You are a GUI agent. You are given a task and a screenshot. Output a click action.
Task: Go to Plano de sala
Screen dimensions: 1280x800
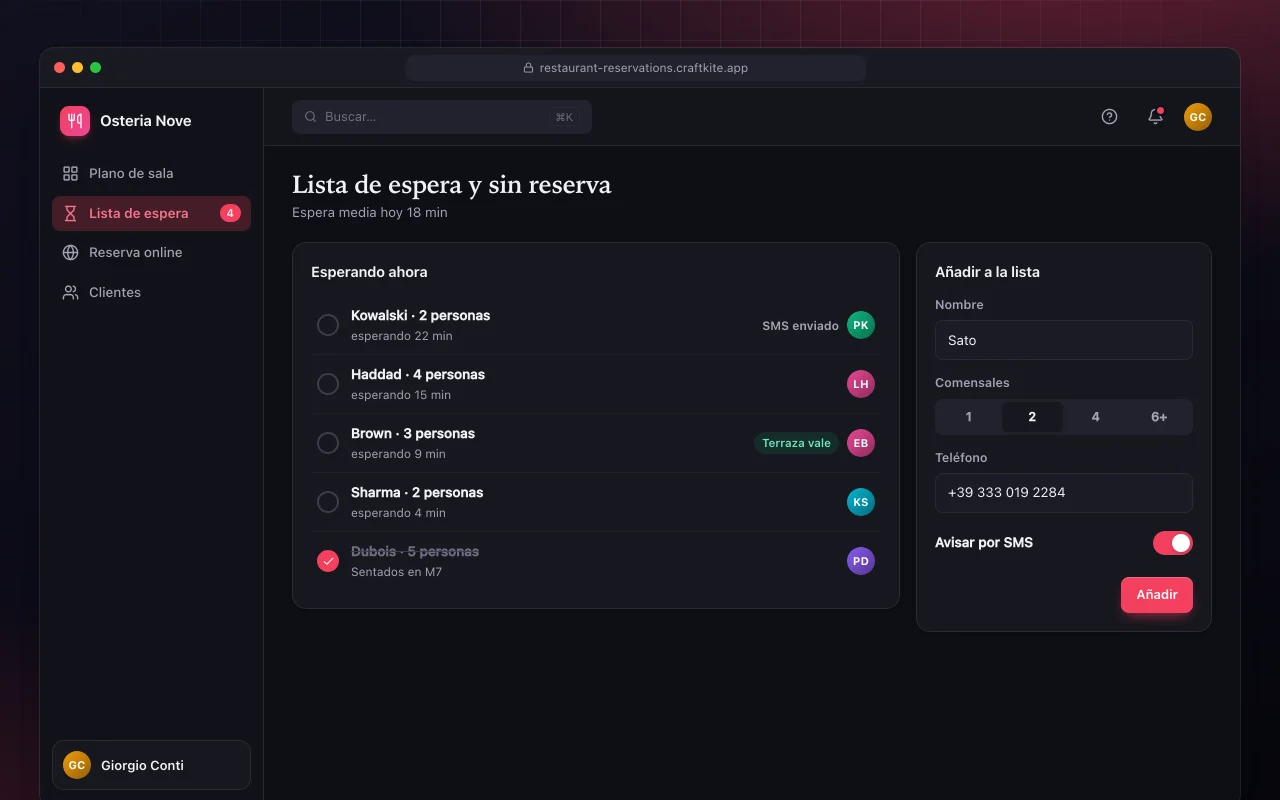151,173
